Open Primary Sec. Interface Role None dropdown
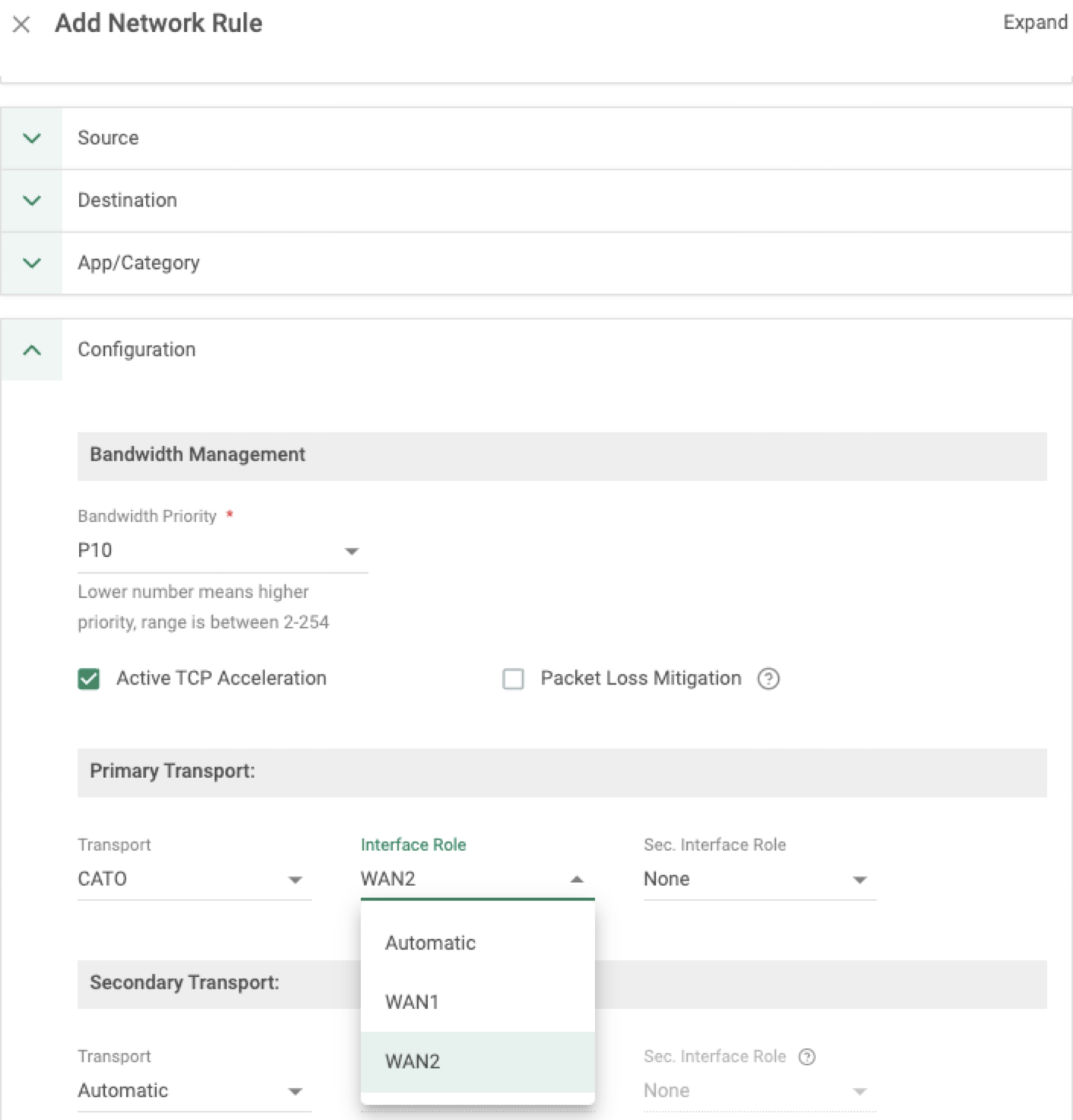 (759, 879)
